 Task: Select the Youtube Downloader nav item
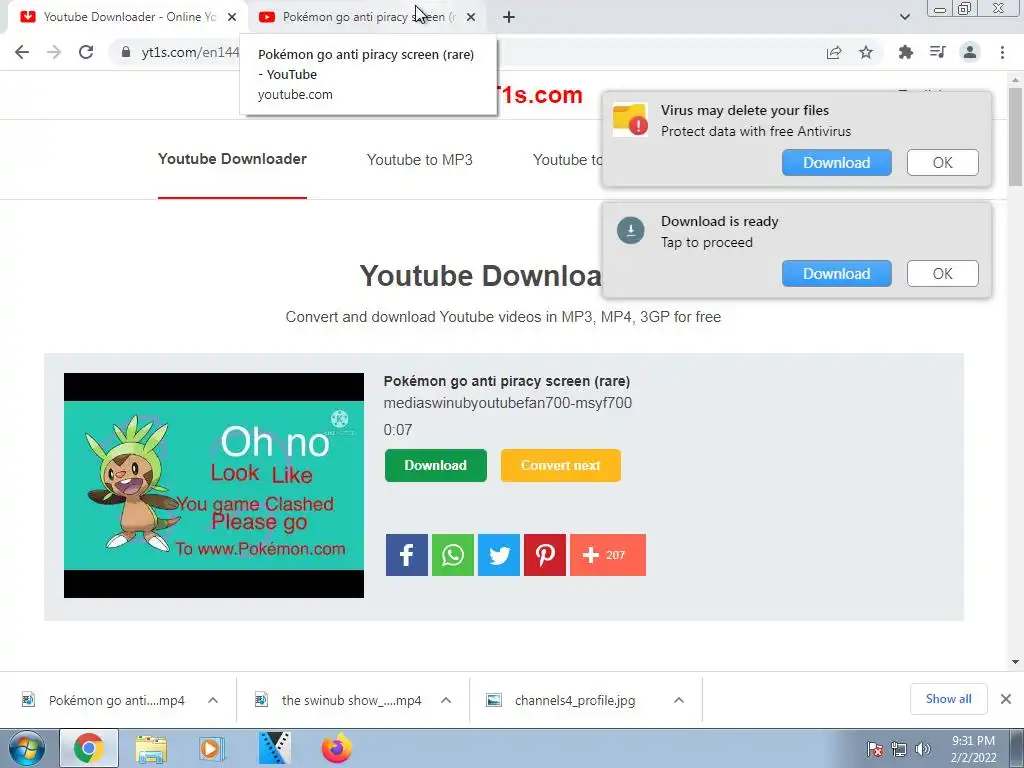coord(232,159)
